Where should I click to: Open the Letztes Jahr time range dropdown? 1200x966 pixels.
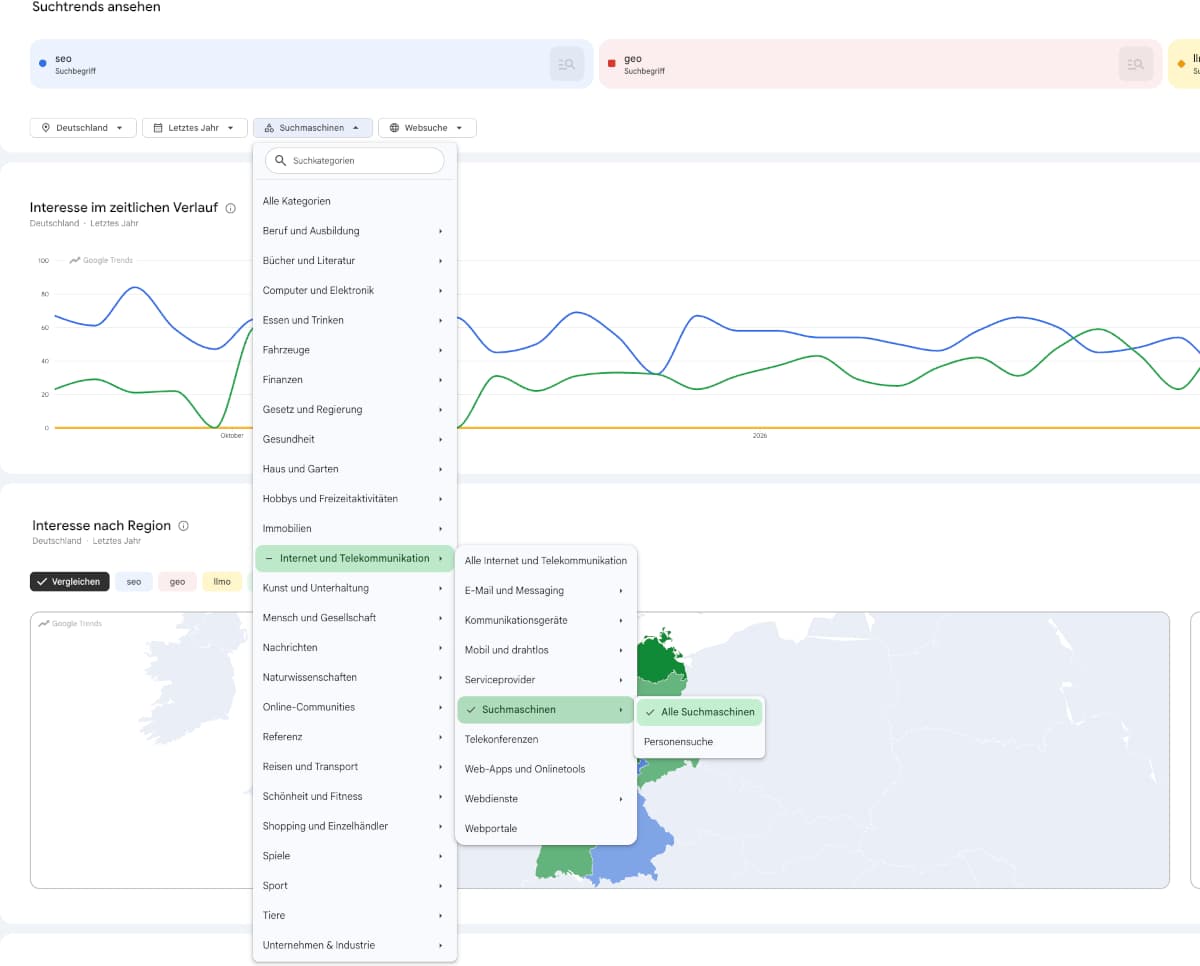point(195,128)
